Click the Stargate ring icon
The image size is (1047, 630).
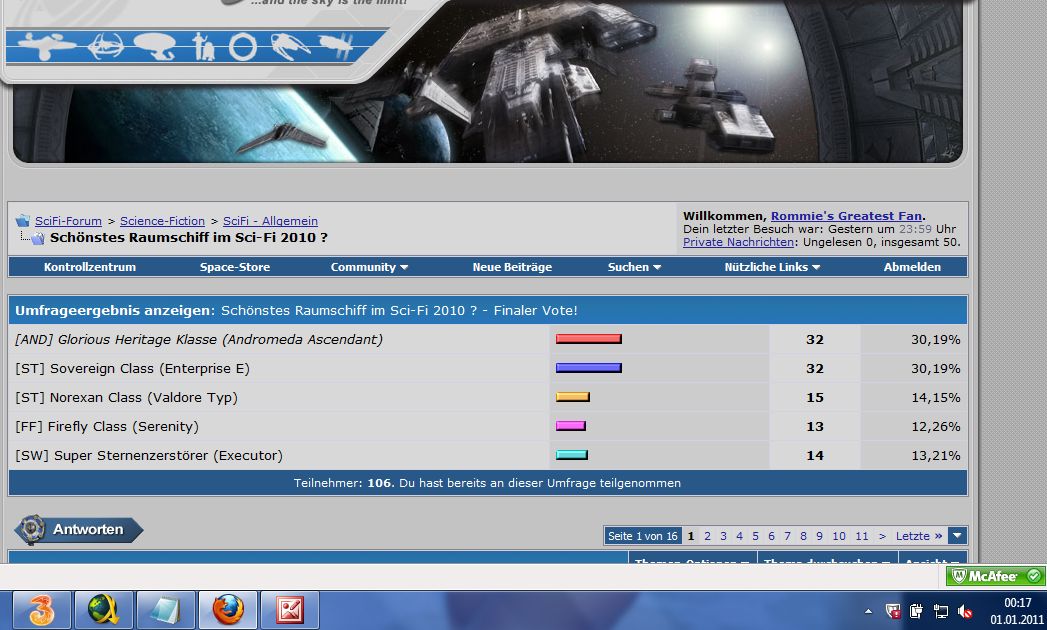click(x=243, y=46)
